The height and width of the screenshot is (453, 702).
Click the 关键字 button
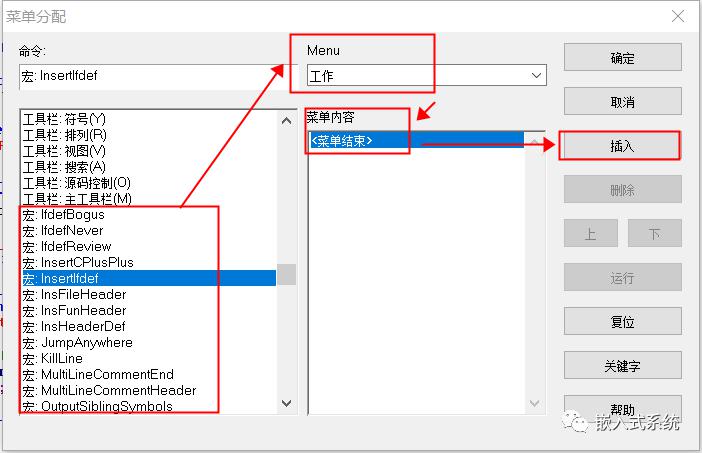[x=622, y=365]
